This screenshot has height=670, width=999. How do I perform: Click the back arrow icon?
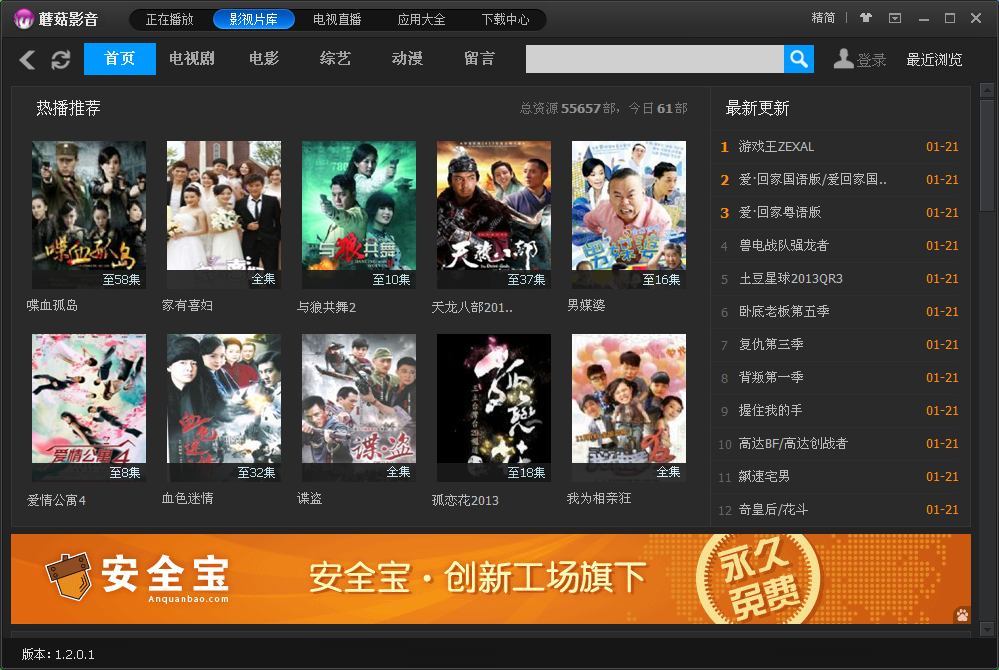click(x=27, y=60)
